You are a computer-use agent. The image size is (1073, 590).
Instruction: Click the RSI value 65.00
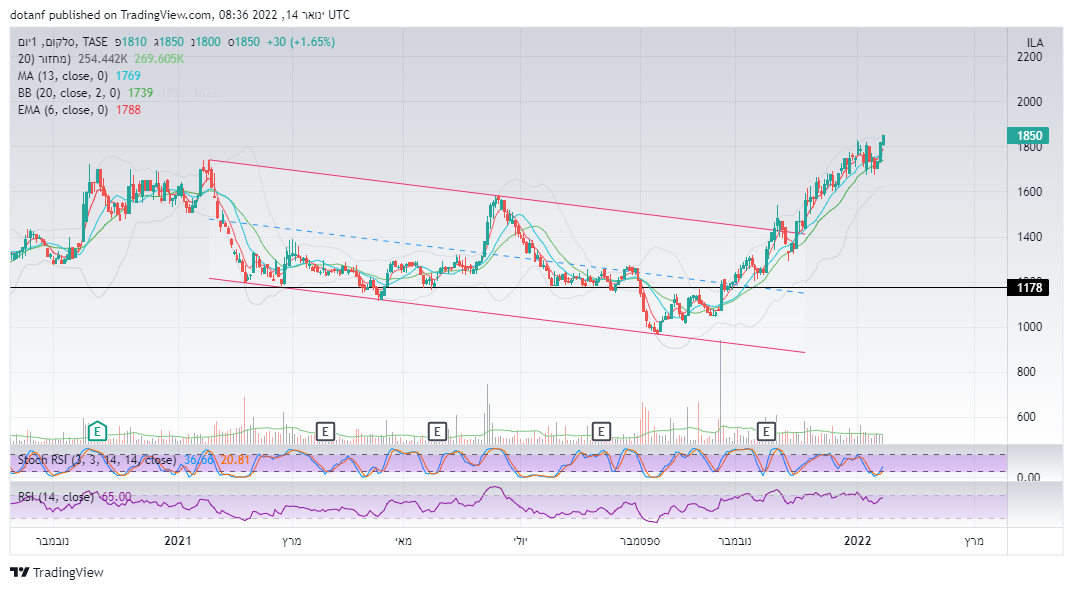pyautogui.click(x=116, y=497)
